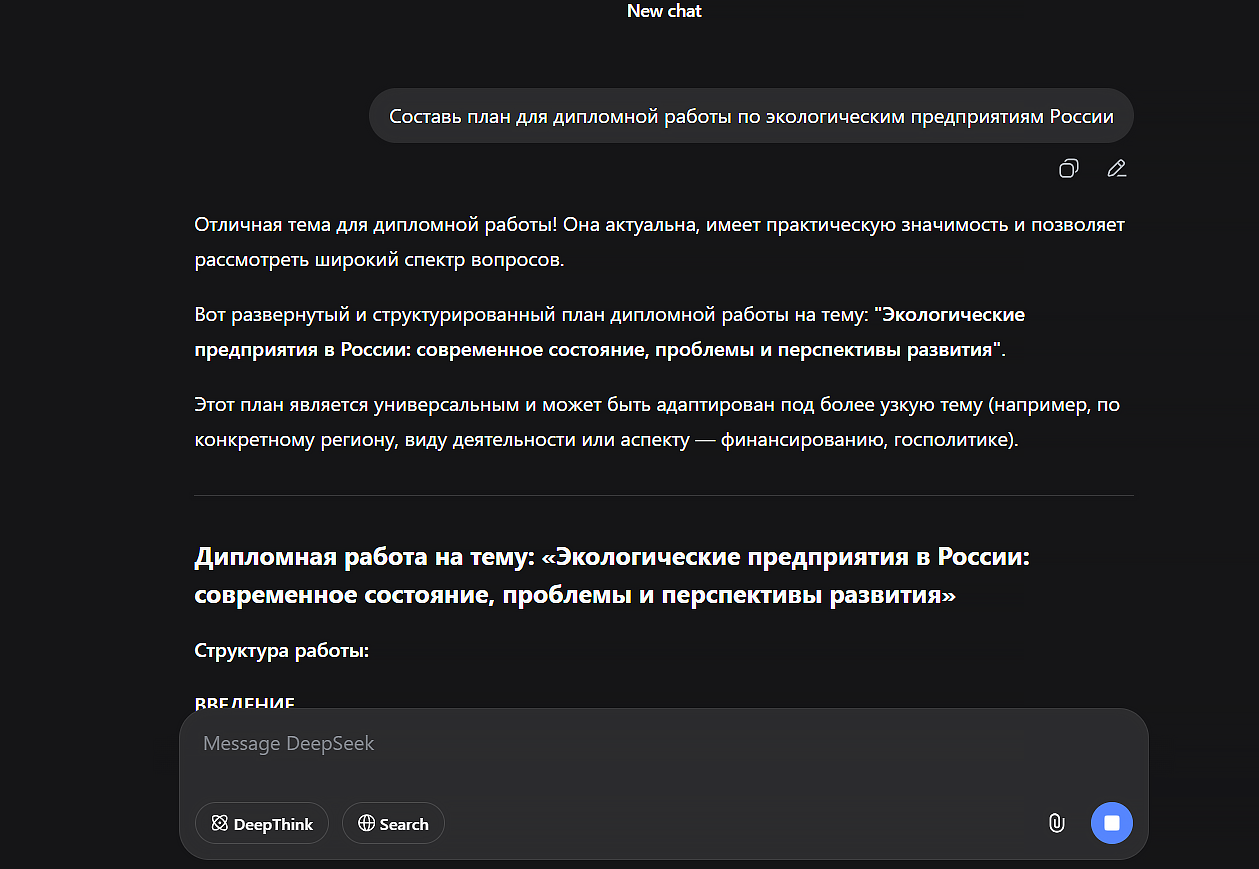Screen dimensions: 1259x869
Task: Click the ВВЕДЕНИЕ section heading
Action: click(244, 704)
